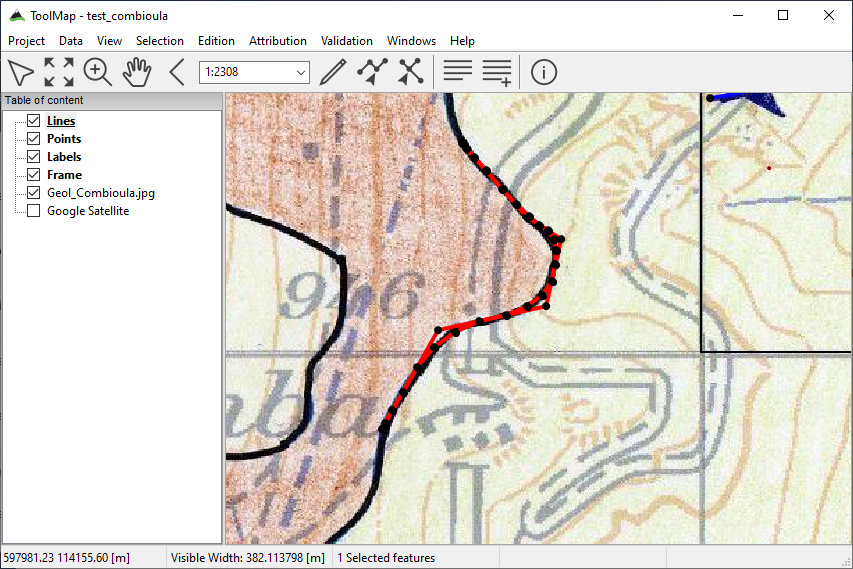Open the Attribution menu
853x569 pixels.
tap(277, 41)
